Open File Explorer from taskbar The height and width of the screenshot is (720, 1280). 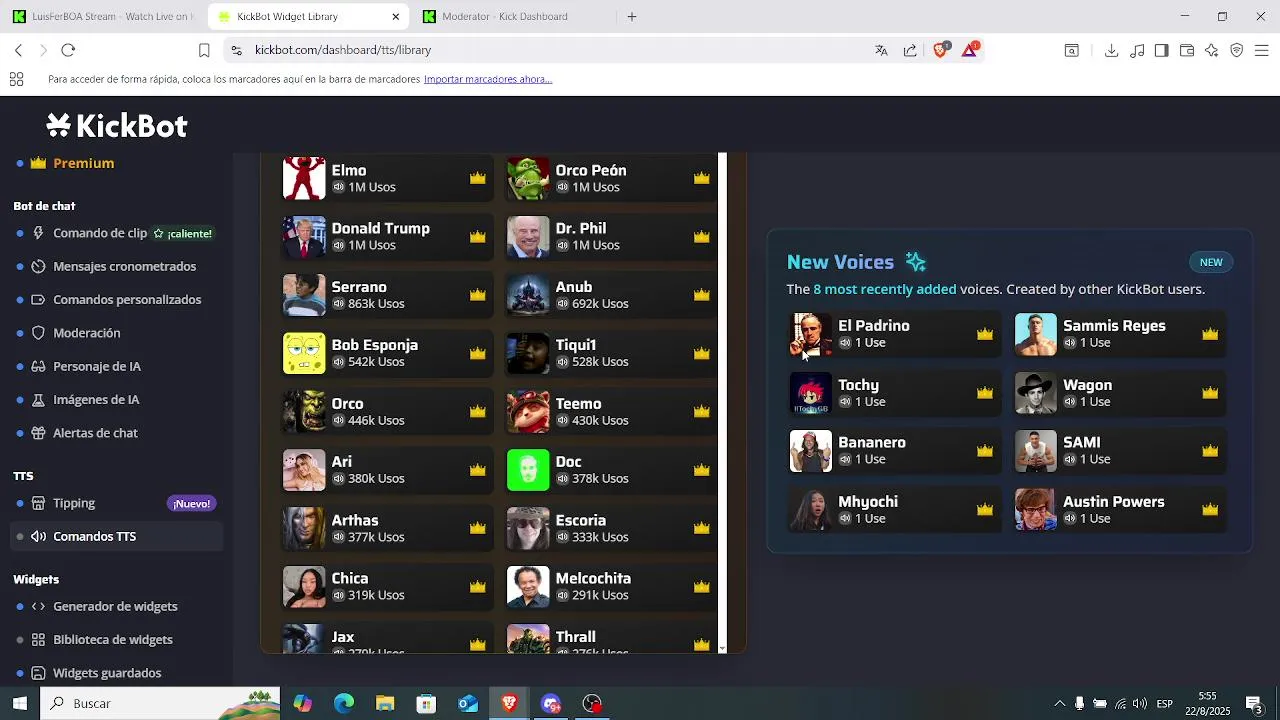[x=385, y=703]
